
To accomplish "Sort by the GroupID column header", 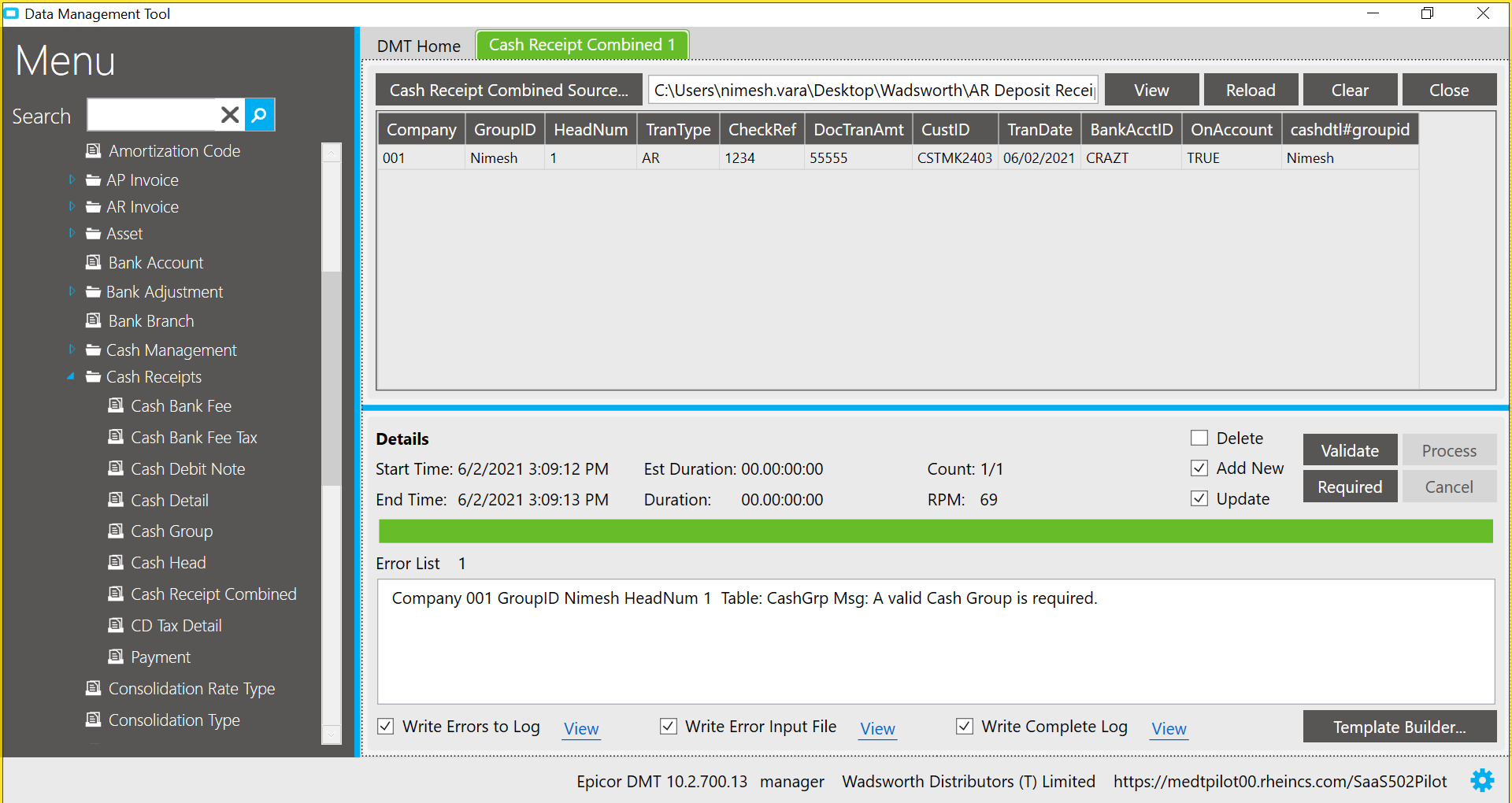I will [x=505, y=129].
